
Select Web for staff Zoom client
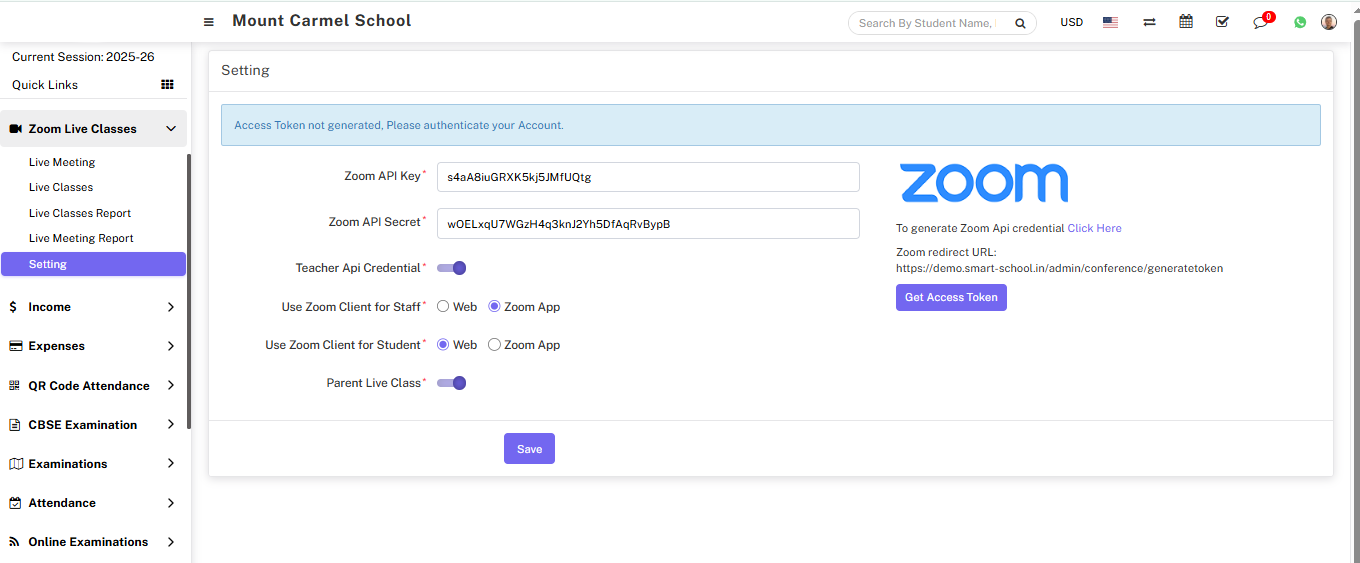[x=443, y=307]
